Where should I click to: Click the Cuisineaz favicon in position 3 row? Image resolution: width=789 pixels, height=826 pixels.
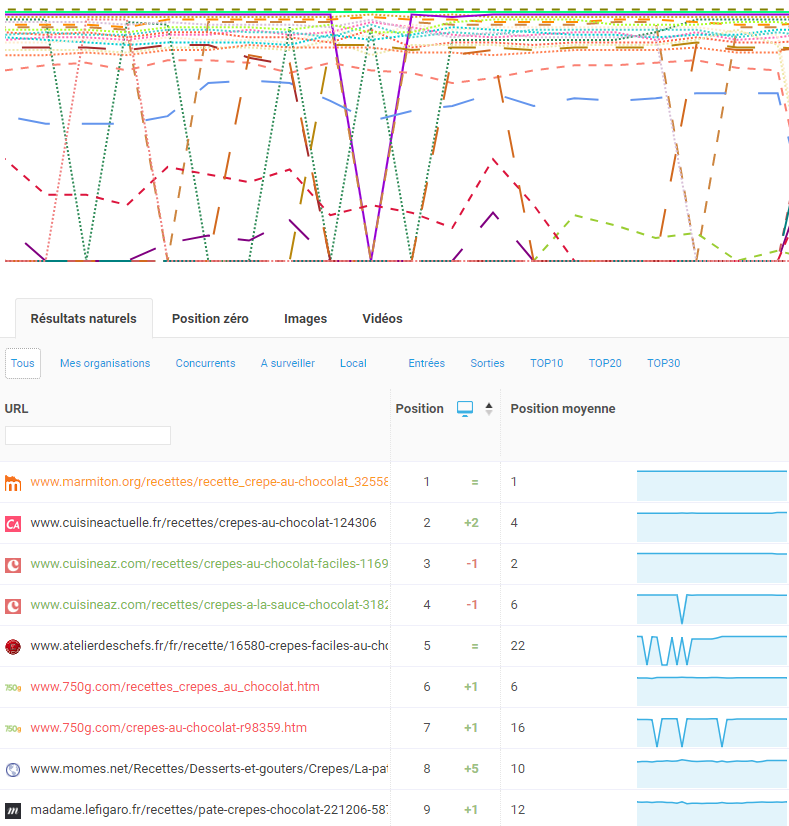click(x=13, y=564)
